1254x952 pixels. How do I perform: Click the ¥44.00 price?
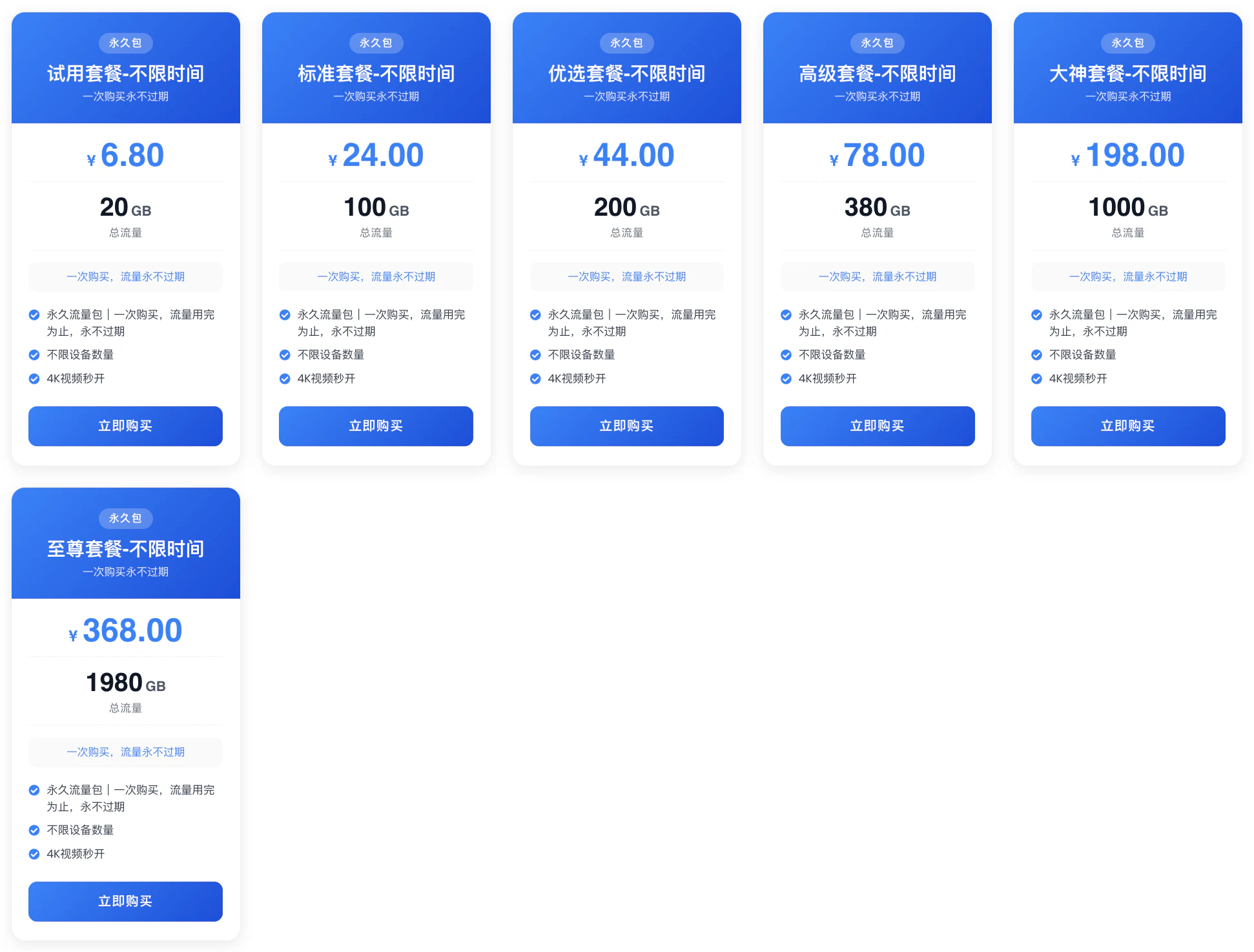click(x=626, y=156)
